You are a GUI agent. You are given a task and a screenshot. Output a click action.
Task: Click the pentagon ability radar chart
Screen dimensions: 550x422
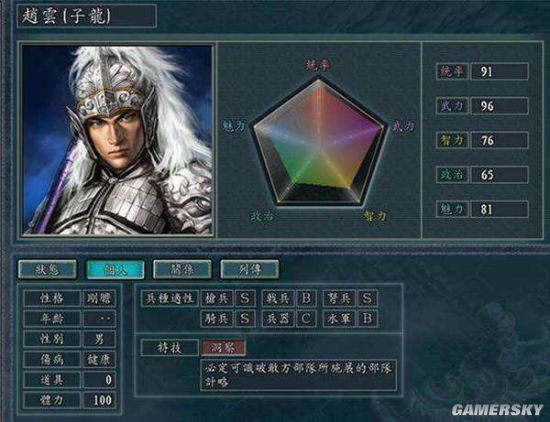point(319,142)
